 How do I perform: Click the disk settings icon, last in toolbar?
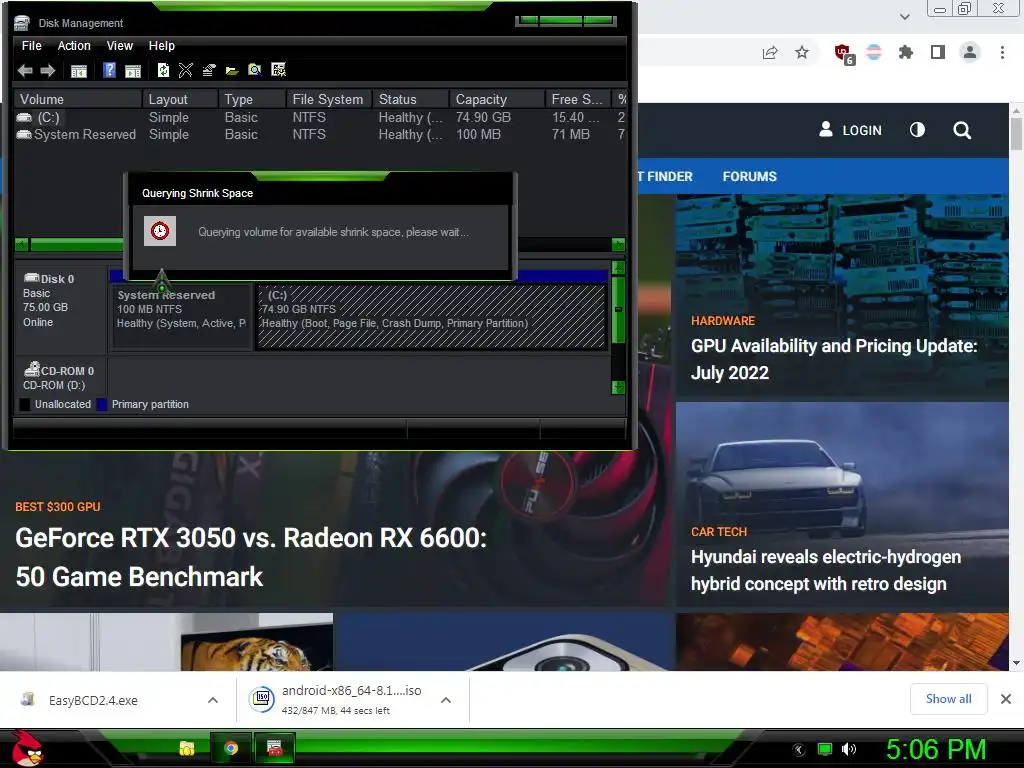(278, 70)
